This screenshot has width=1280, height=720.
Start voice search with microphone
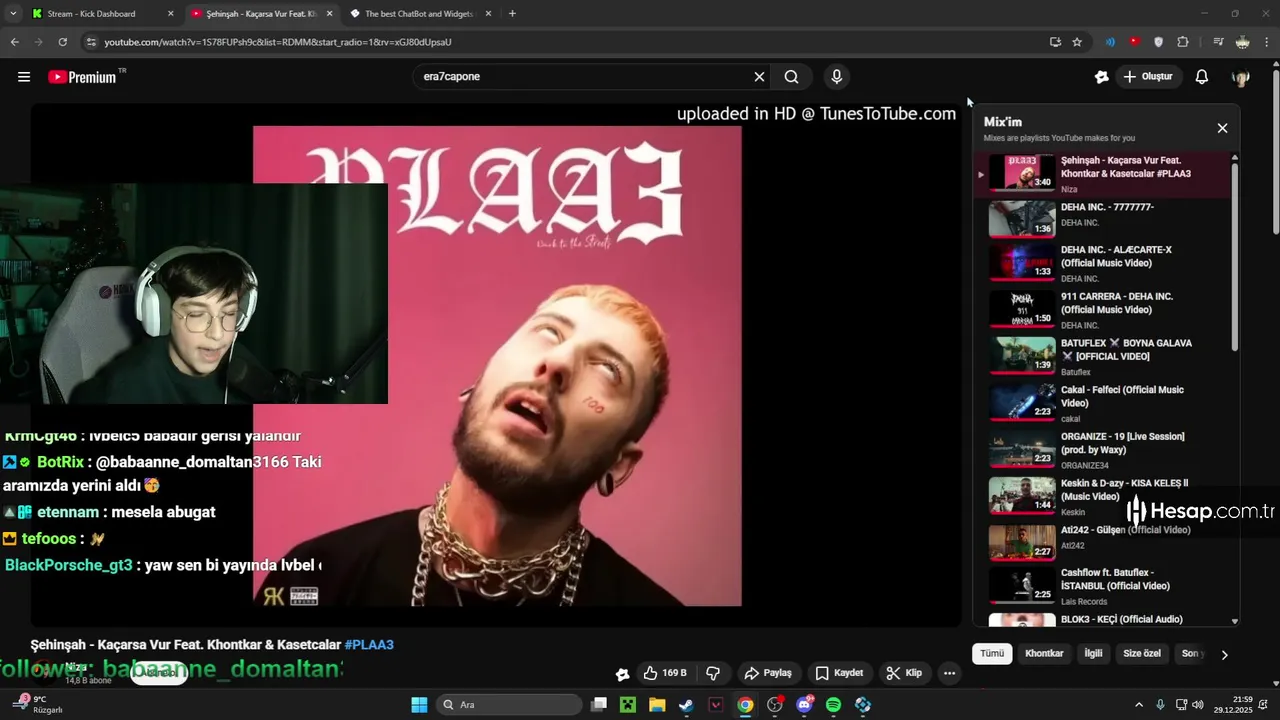837,77
